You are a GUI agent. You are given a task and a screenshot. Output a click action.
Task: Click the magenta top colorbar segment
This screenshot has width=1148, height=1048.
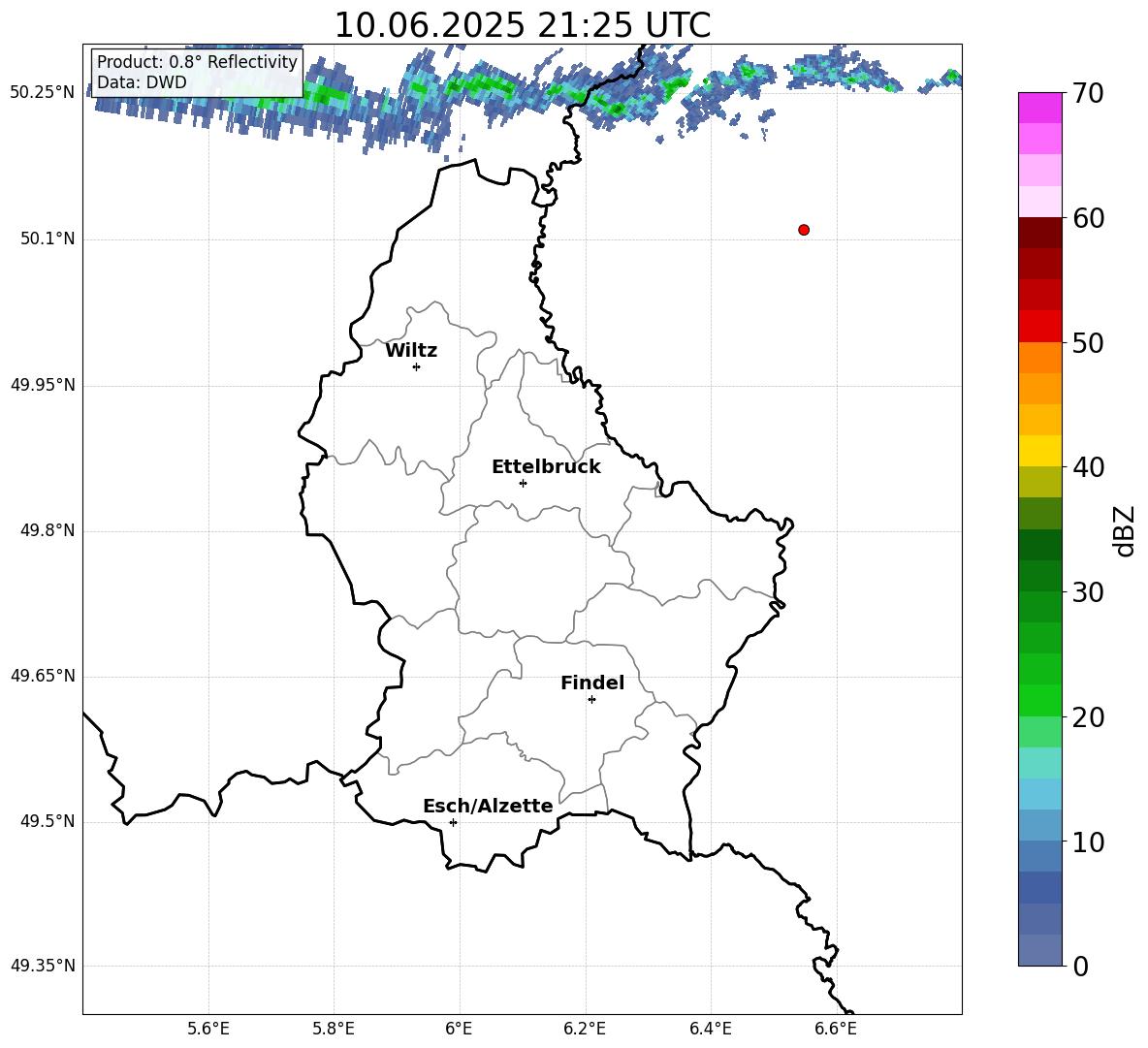click(1039, 109)
